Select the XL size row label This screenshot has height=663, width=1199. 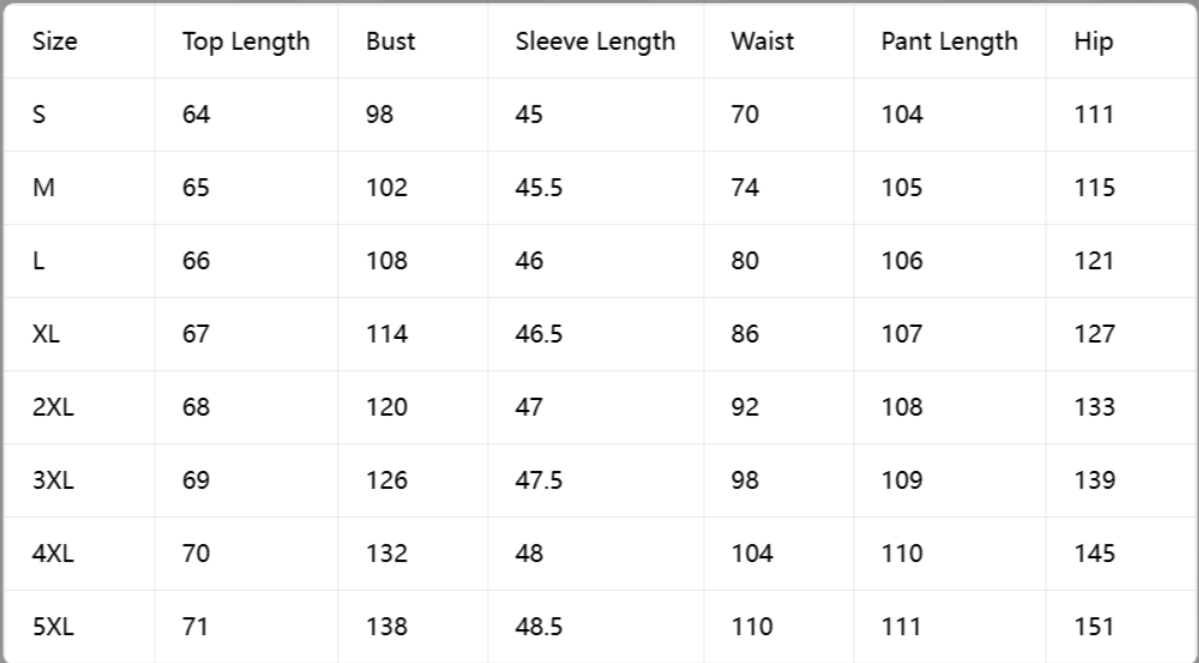point(46,334)
